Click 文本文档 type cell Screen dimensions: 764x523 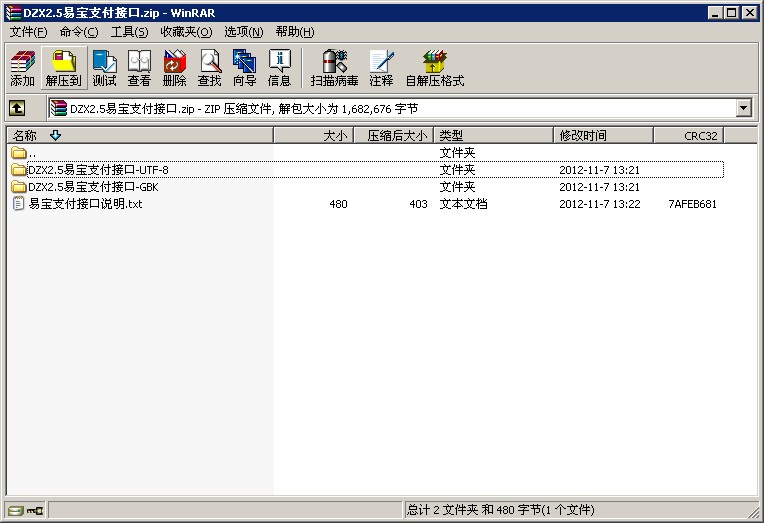[463, 204]
